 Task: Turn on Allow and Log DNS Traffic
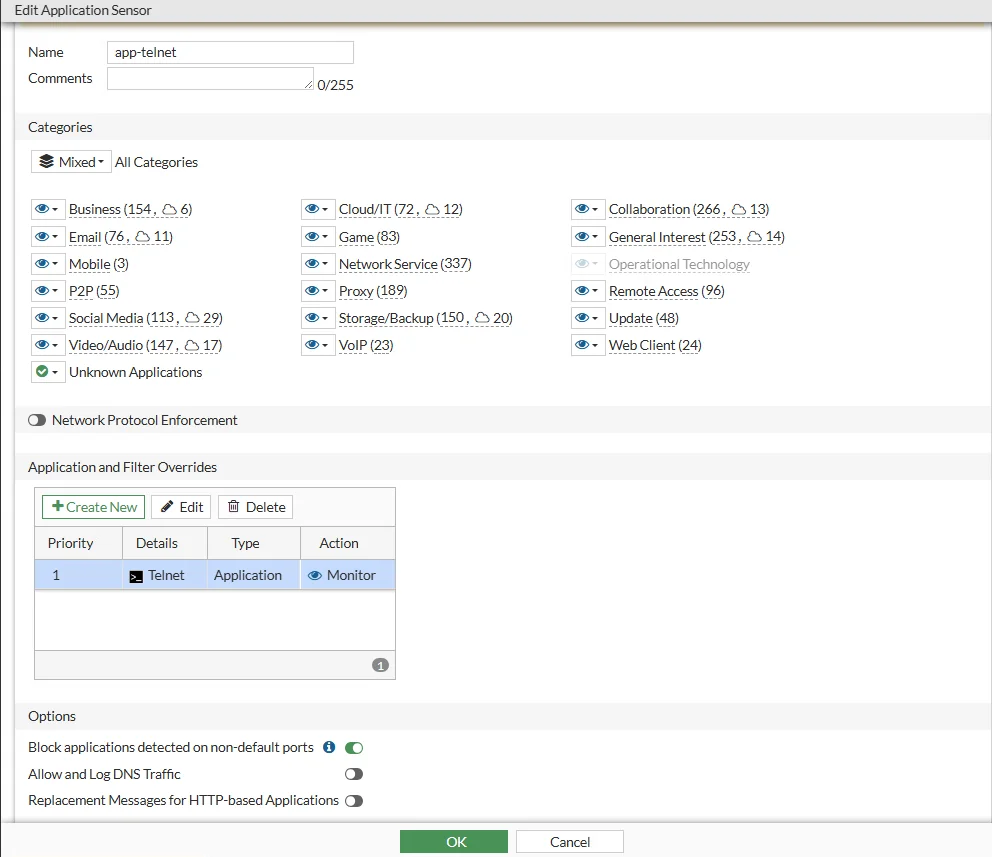354,774
